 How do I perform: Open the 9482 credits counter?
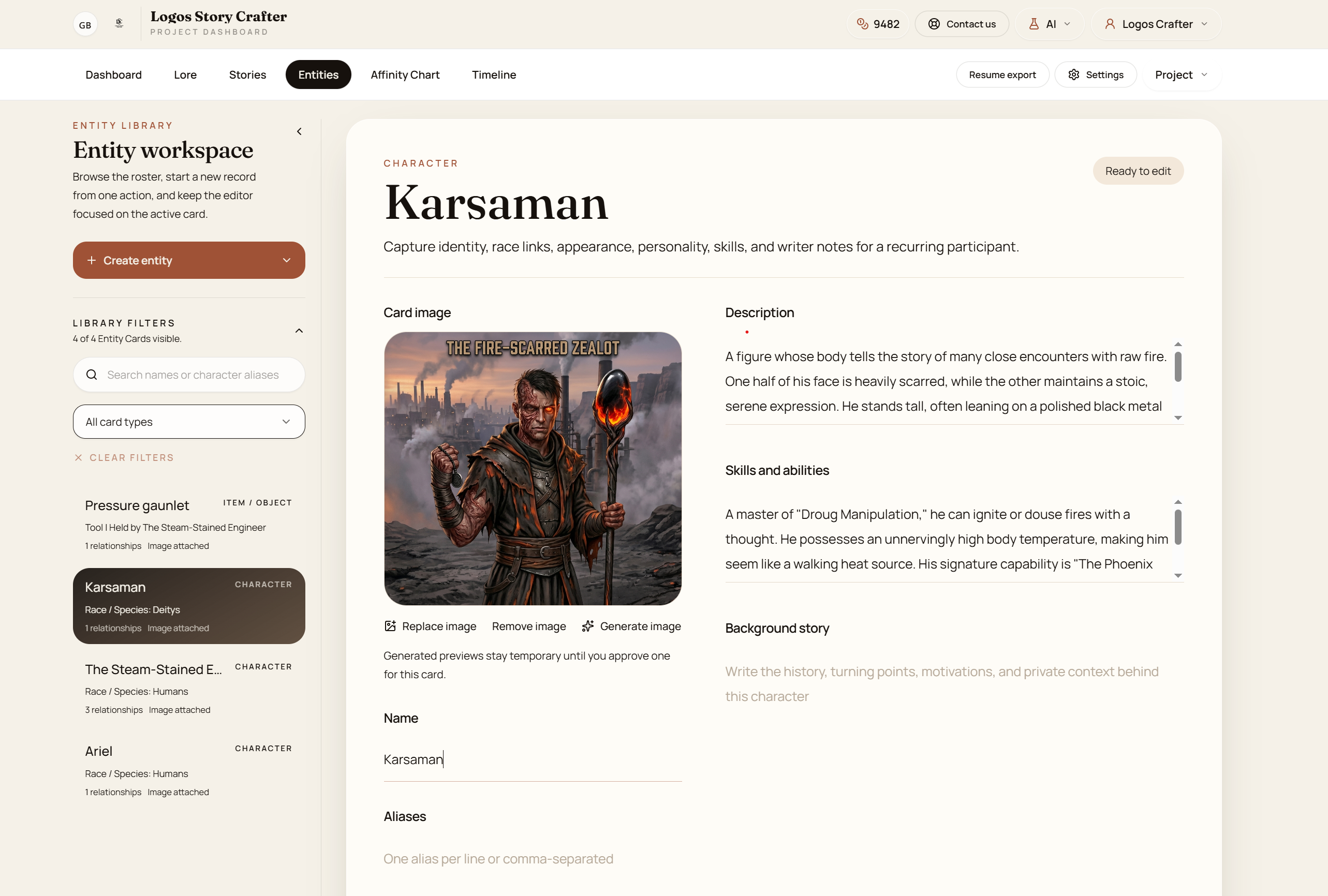coord(878,24)
